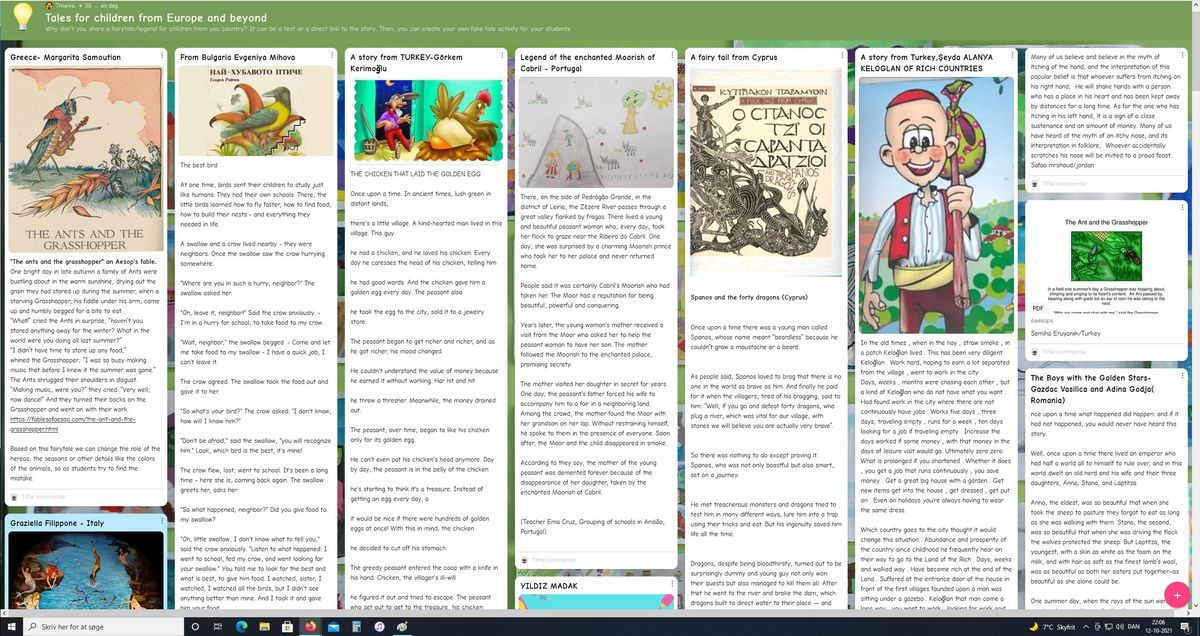Open three-dot menu on the Bulgaria post
Screen dimensions: 1200x636
pyautogui.click(x=332, y=55)
